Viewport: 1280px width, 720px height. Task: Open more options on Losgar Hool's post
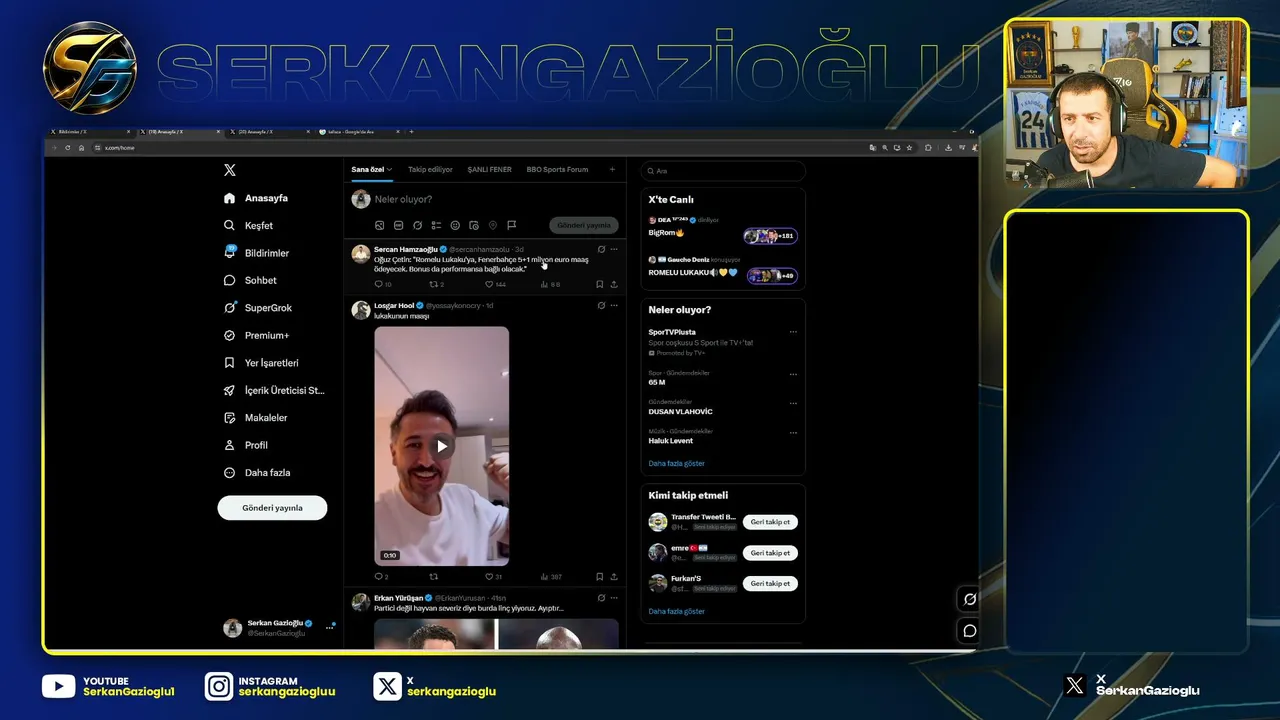[614, 305]
